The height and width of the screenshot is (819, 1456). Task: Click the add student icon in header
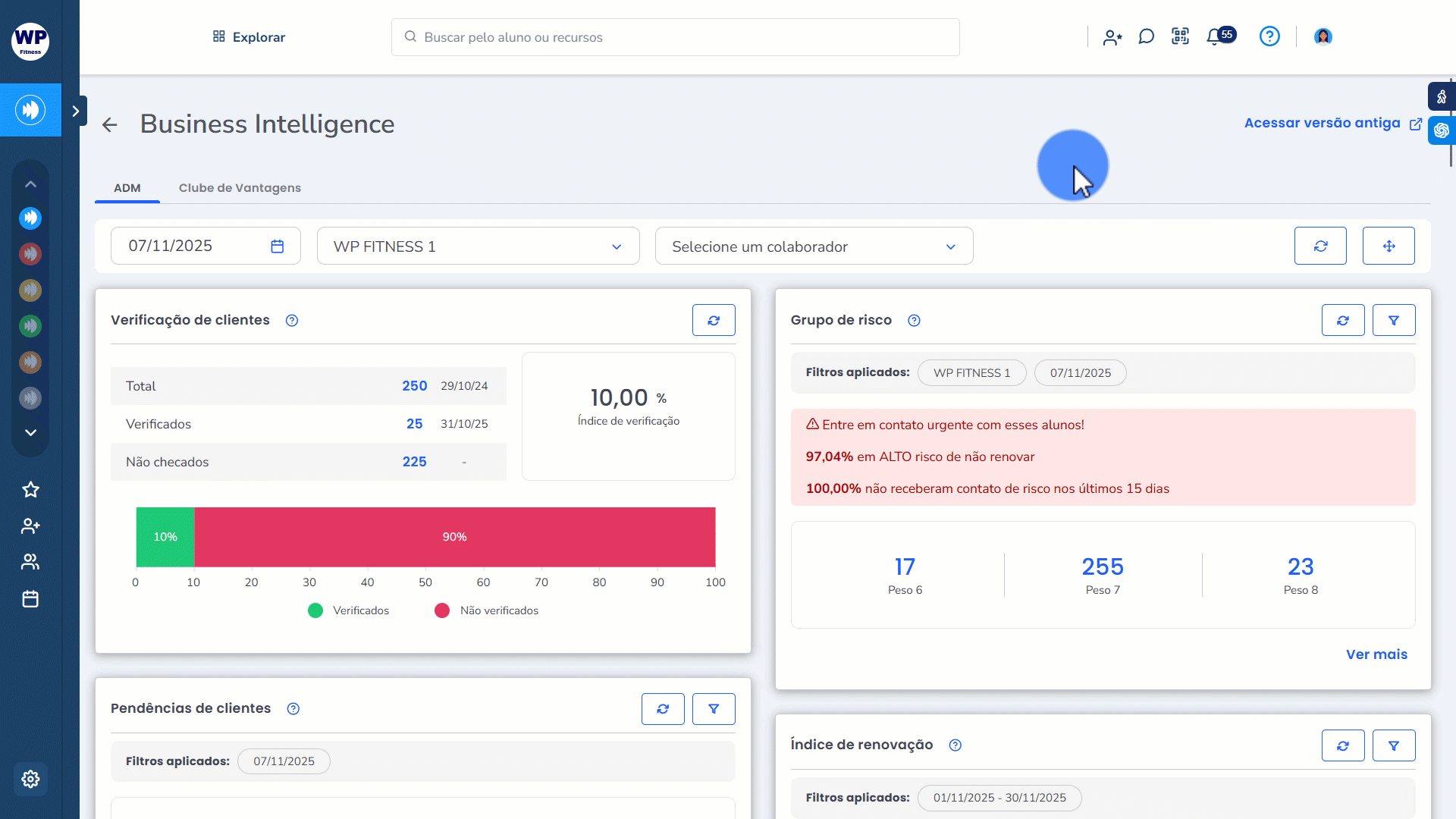coord(1112,37)
